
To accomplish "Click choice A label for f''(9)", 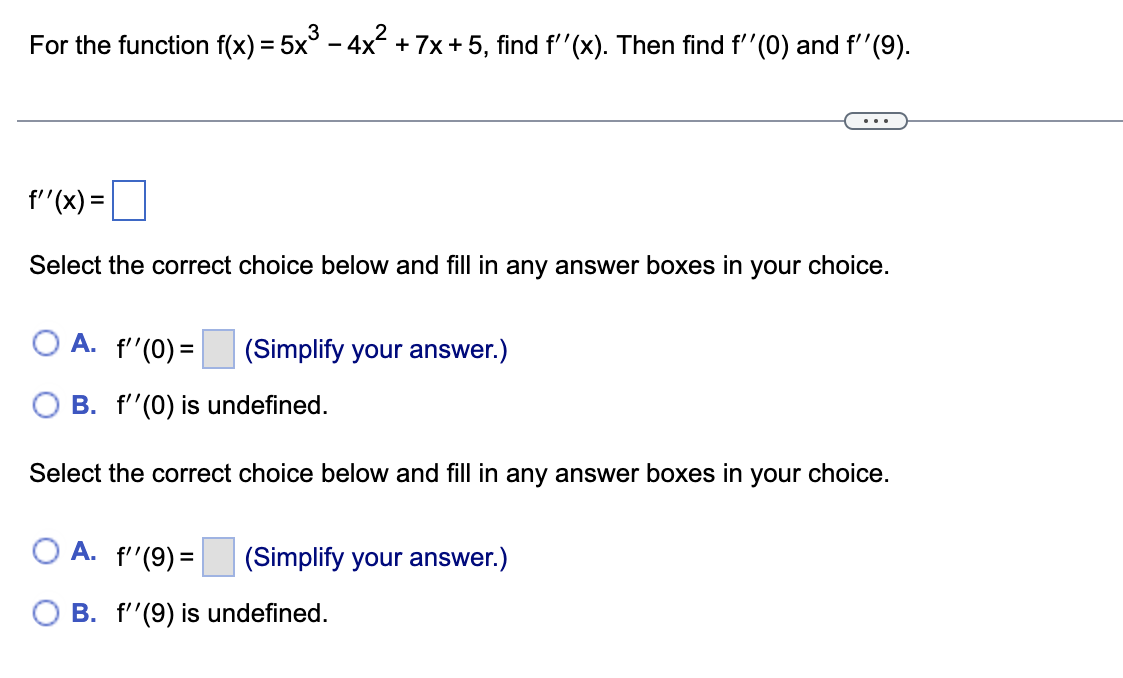I will 85,551.
